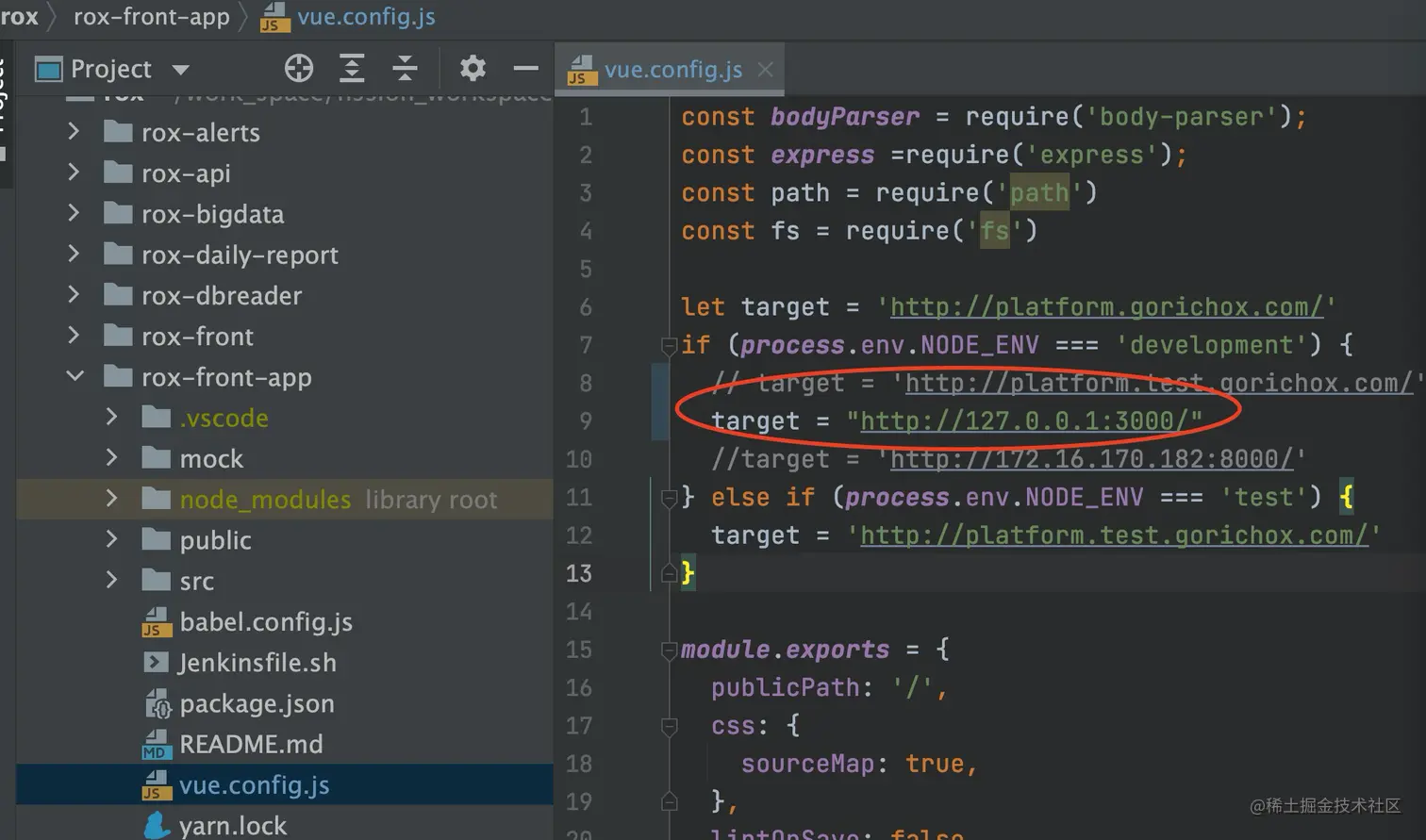Click the babel.config.js JS file icon
The width and height of the screenshot is (1426, 840).
pos(156,622)
